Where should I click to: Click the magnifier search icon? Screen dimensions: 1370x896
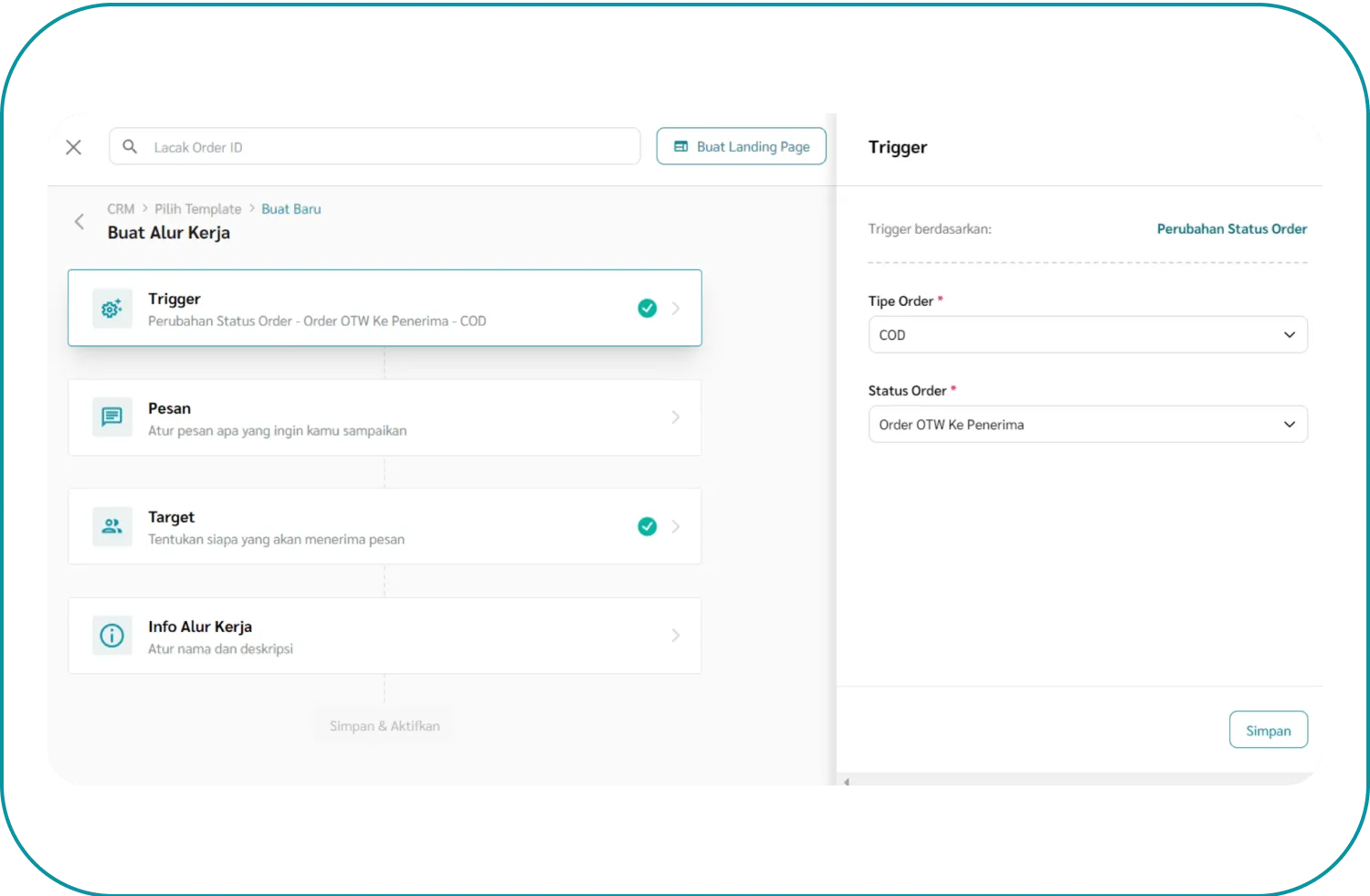130,146
